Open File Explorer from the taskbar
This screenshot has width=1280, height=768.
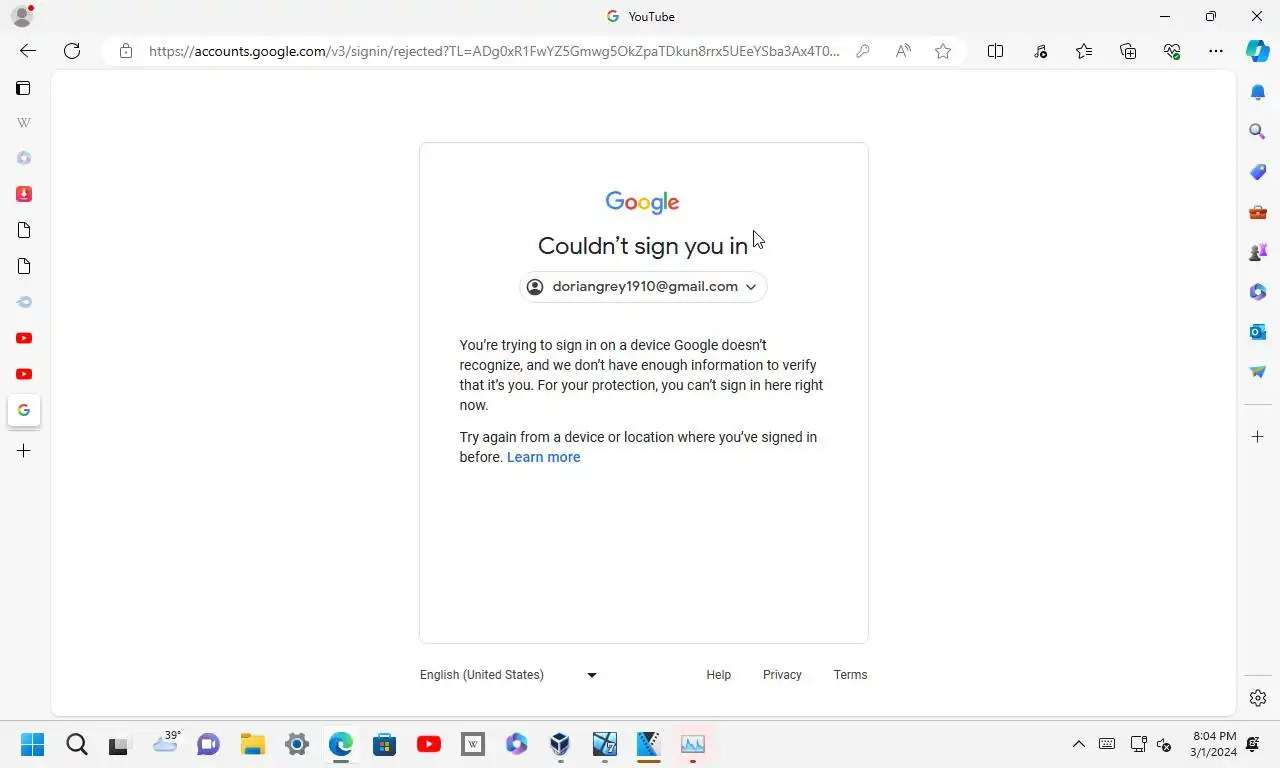(x=253, y=744)
